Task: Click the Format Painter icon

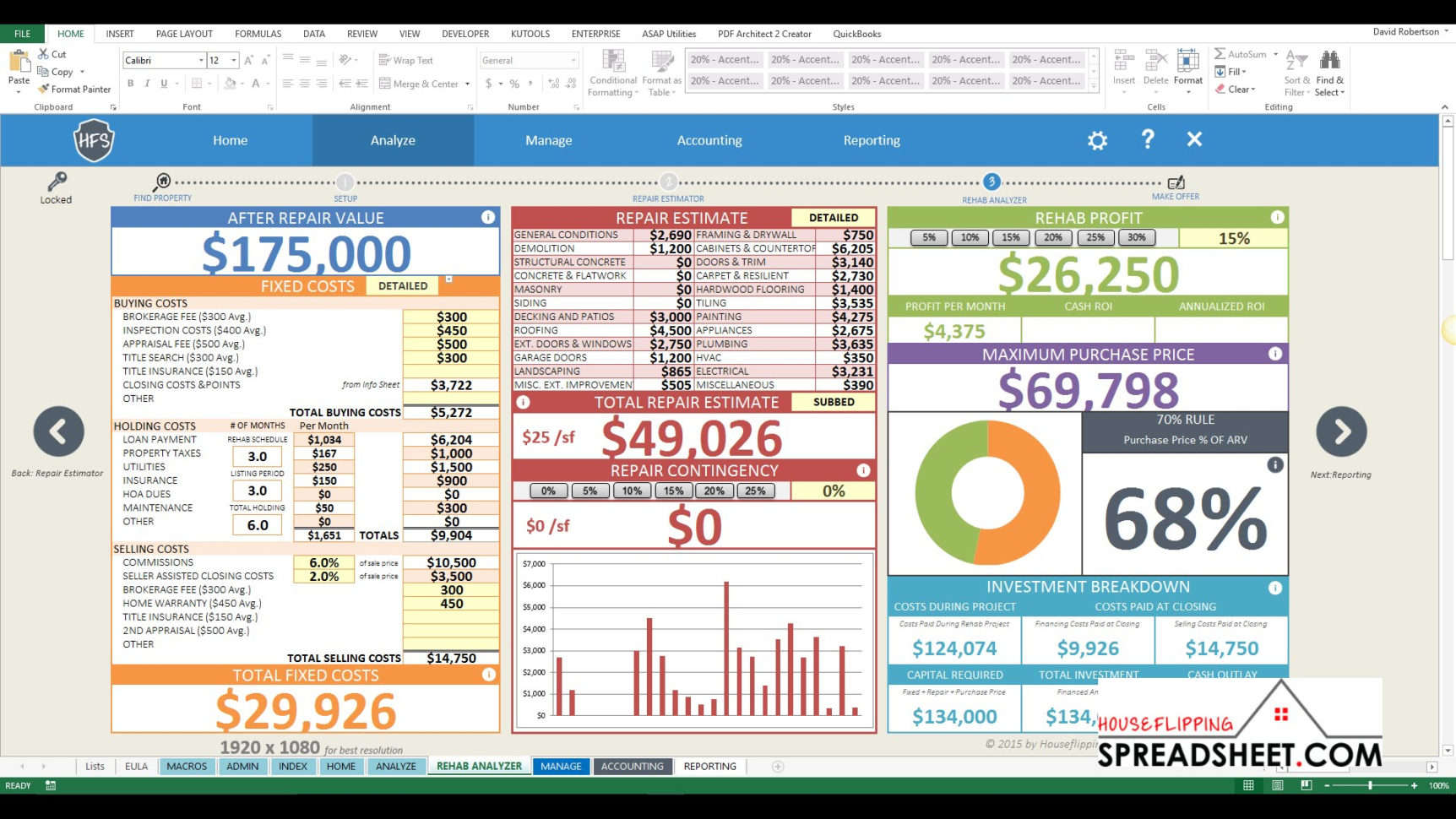Action: click(x=44, y=89)
